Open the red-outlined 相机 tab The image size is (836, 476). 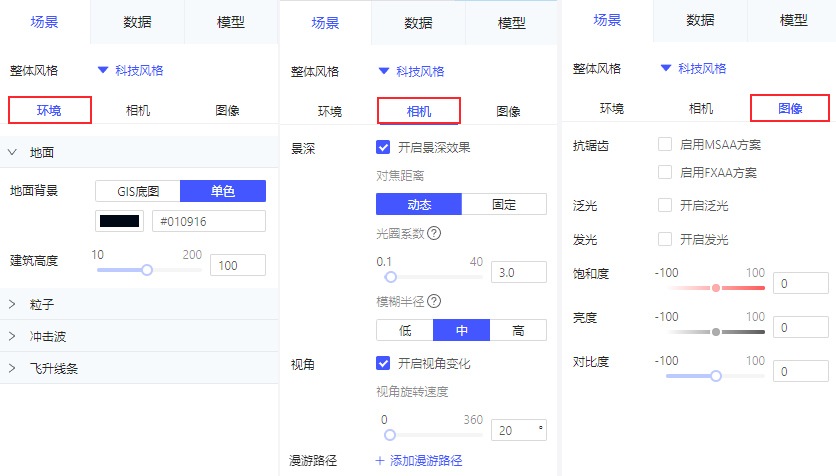pos(418,110)
